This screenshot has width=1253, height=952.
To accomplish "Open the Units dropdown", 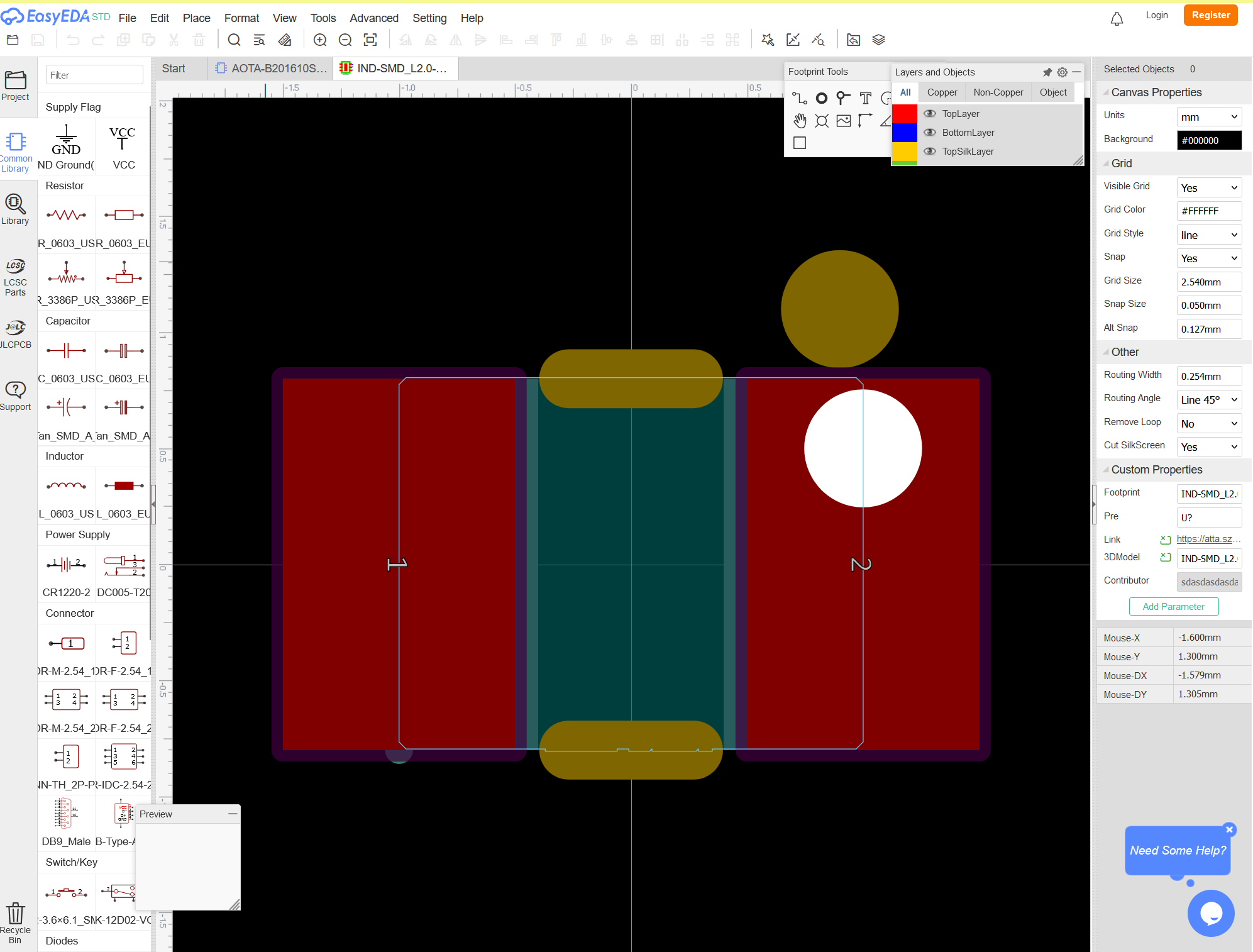I will (1208, 117).
